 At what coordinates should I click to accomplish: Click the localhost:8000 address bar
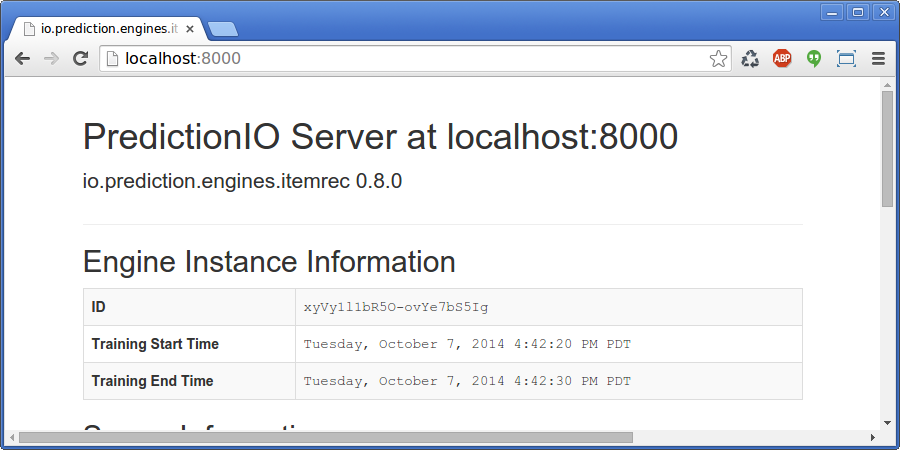tap(400, 59)
